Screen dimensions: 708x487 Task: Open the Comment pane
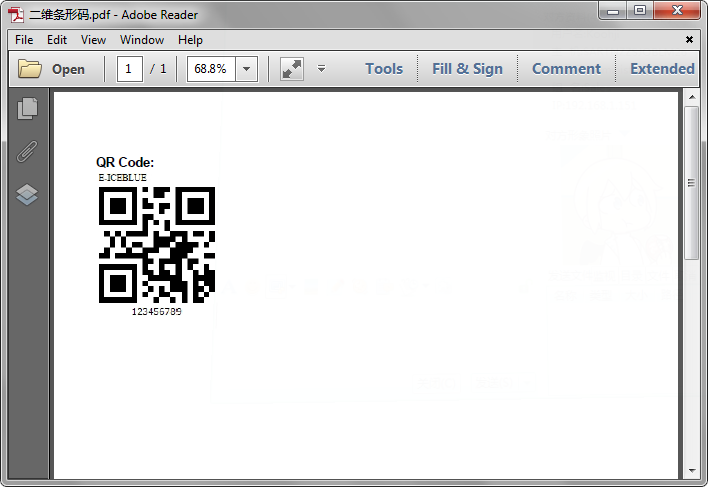coord(566,69)
